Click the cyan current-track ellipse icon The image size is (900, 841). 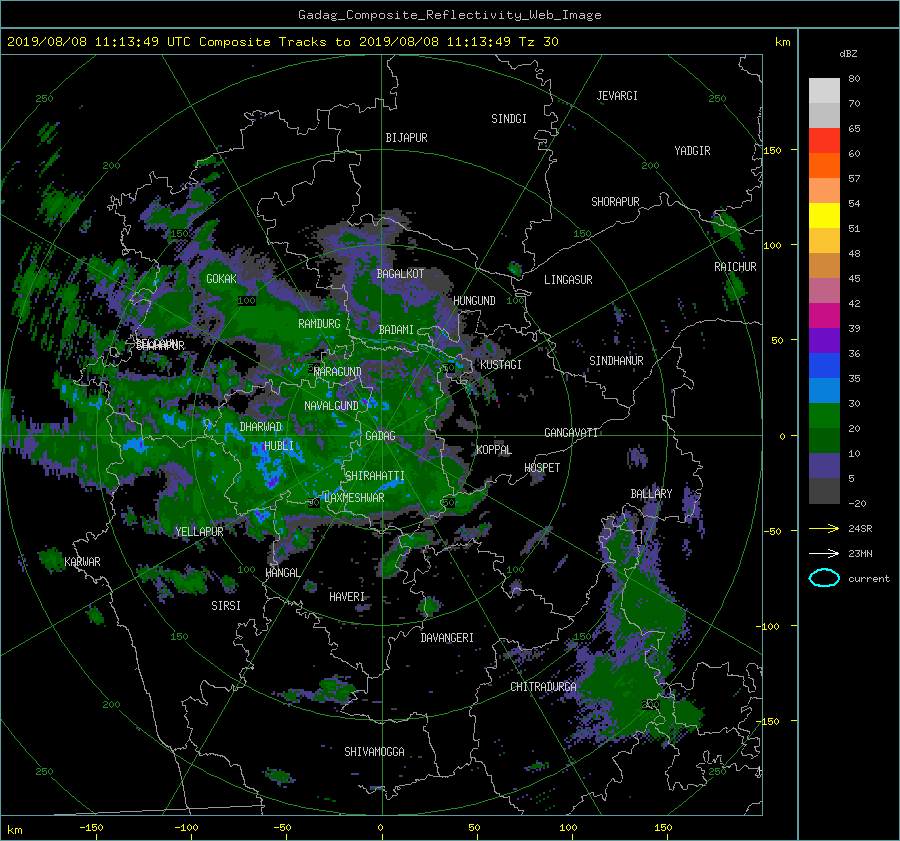click(x=824, y=578)
